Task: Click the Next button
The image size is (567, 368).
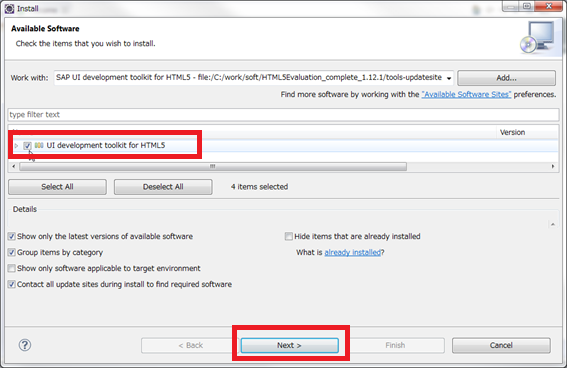Action: (290, 346)
